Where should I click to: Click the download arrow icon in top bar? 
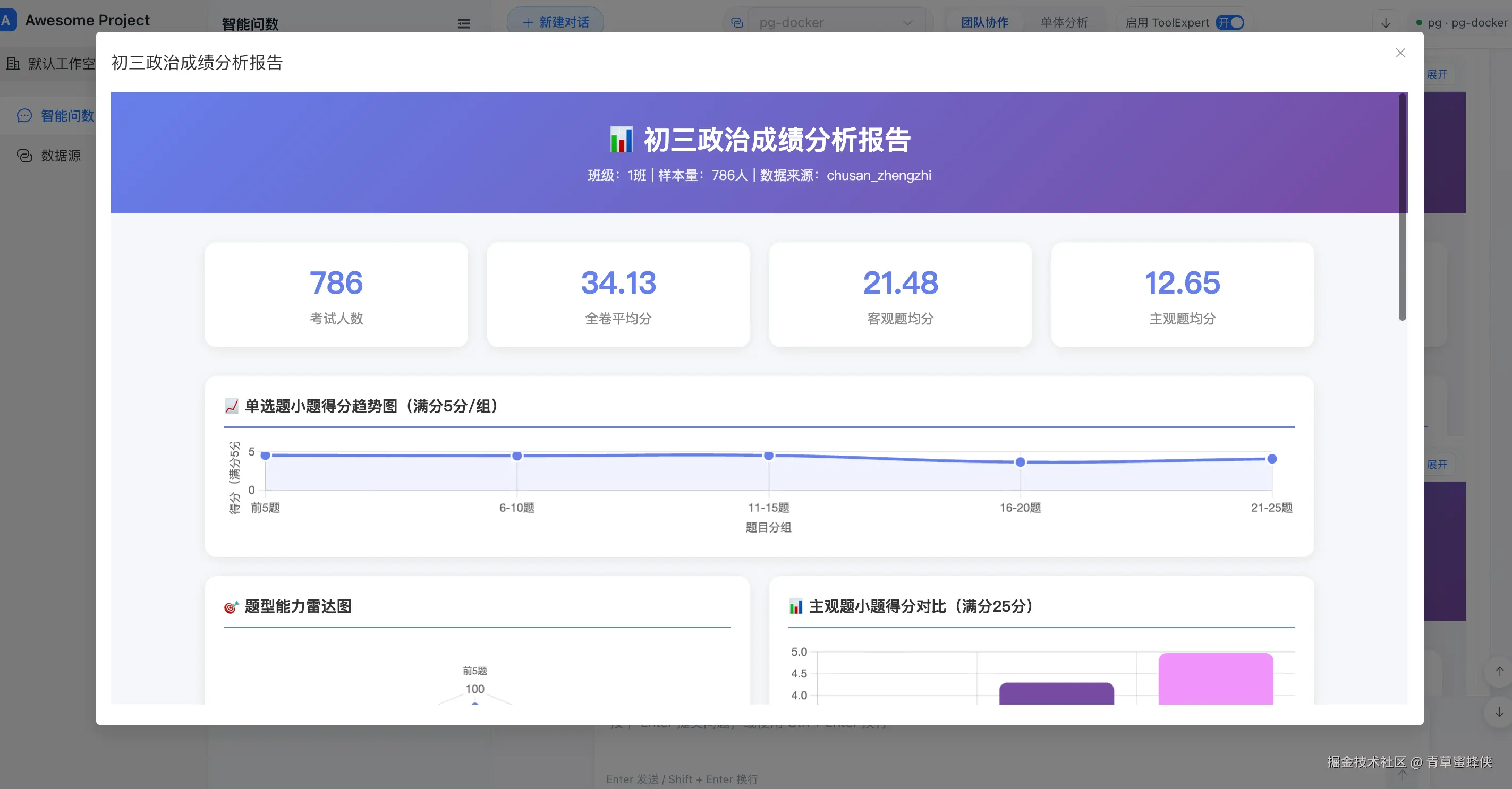tap(1386, 23)
